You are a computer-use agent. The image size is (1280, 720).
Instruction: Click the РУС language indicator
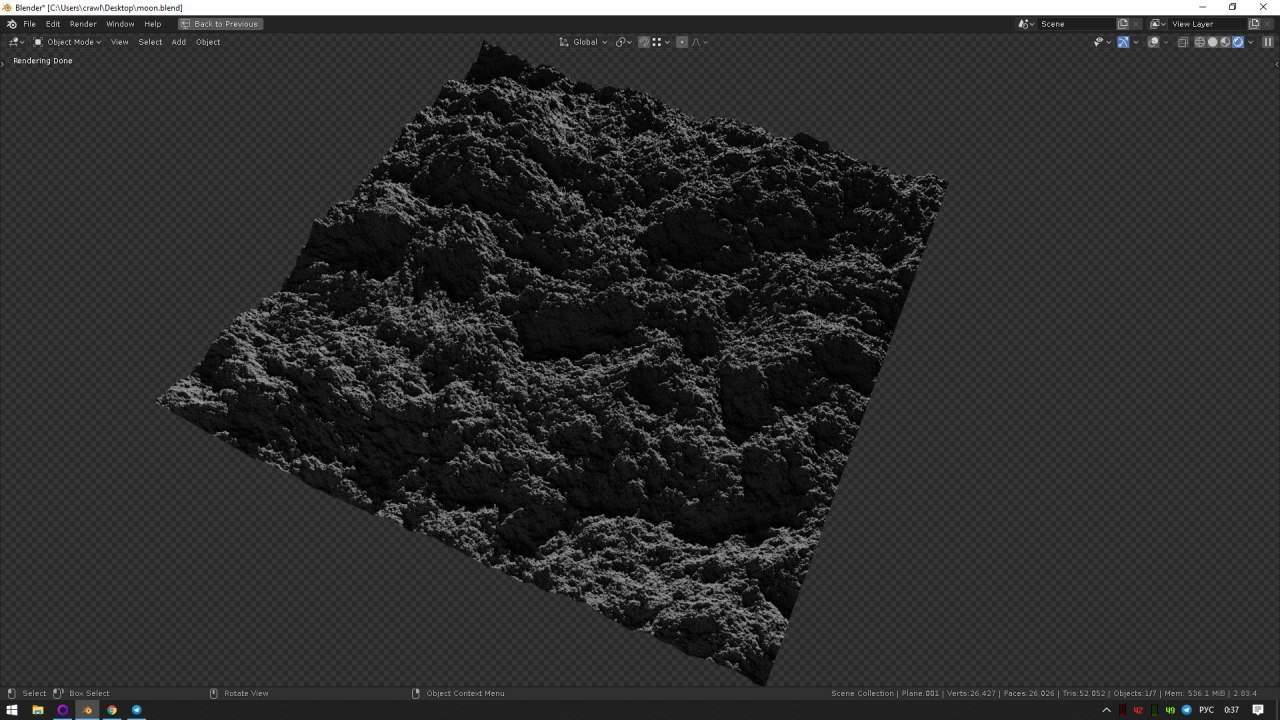[x=1206, y=710]
